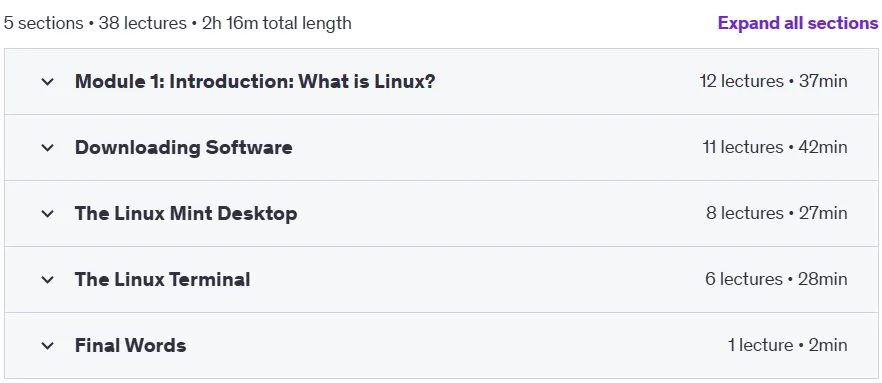
Task: Select the 8 lectures • 27min label
Action: [777, 213]
